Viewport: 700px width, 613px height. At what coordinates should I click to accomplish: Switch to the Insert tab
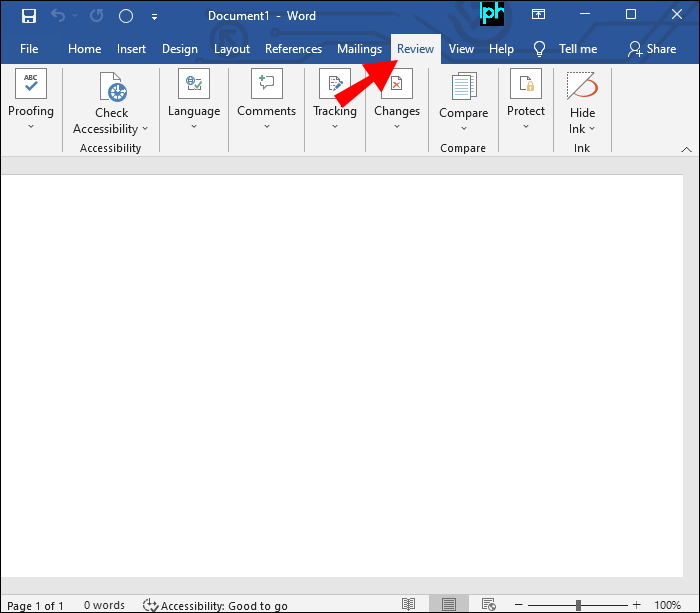pos(131,49)
